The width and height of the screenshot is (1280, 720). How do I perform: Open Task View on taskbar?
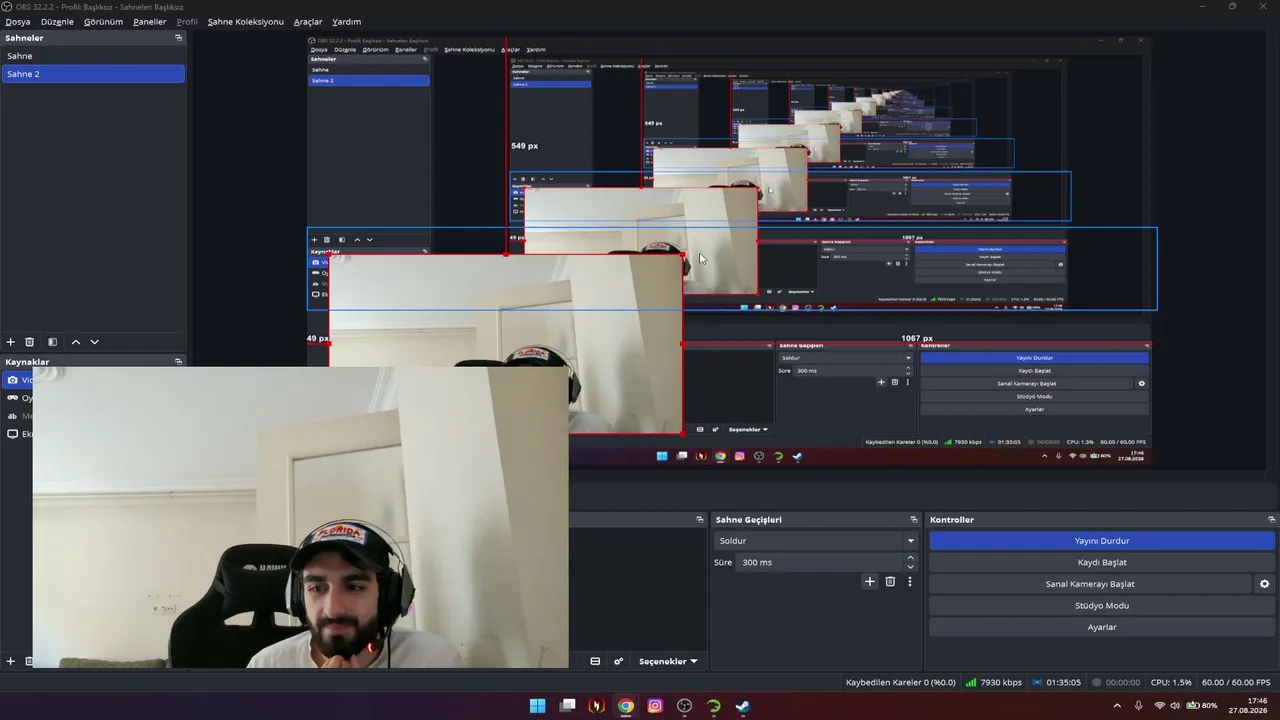(568, 706)
